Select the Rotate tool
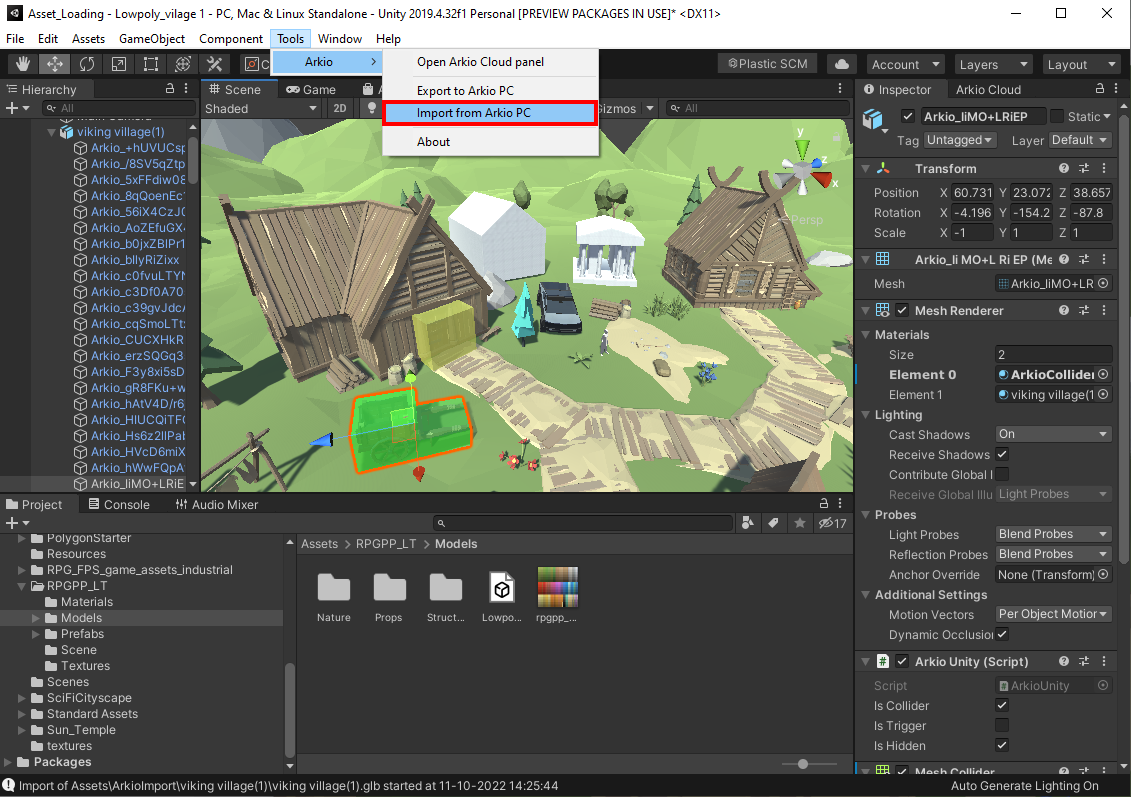Viewport: 1131px width, 797px height. pos(87,64)
